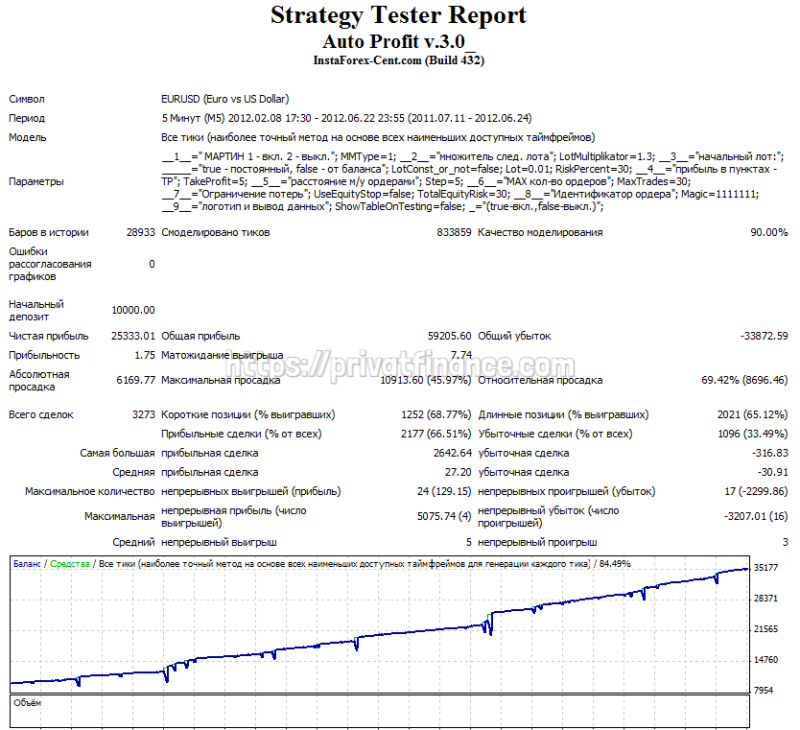Click the blue balance curve chart

[x=380, y=625]
